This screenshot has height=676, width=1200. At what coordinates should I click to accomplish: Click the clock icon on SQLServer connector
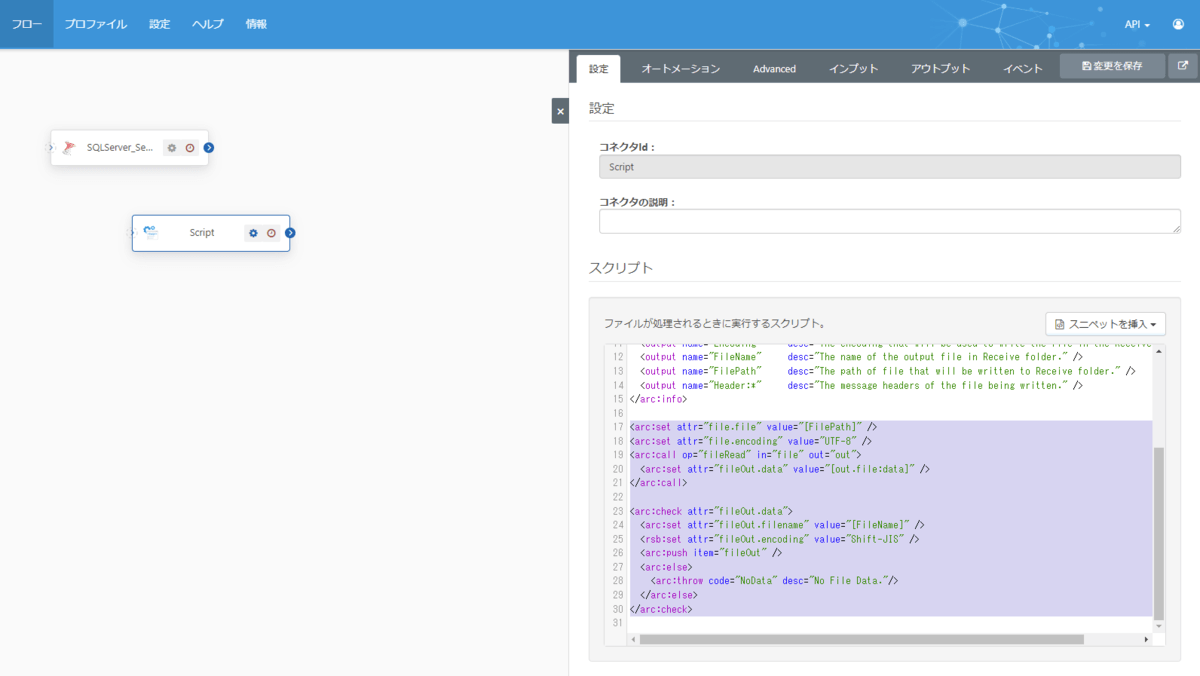pos(189,148)
